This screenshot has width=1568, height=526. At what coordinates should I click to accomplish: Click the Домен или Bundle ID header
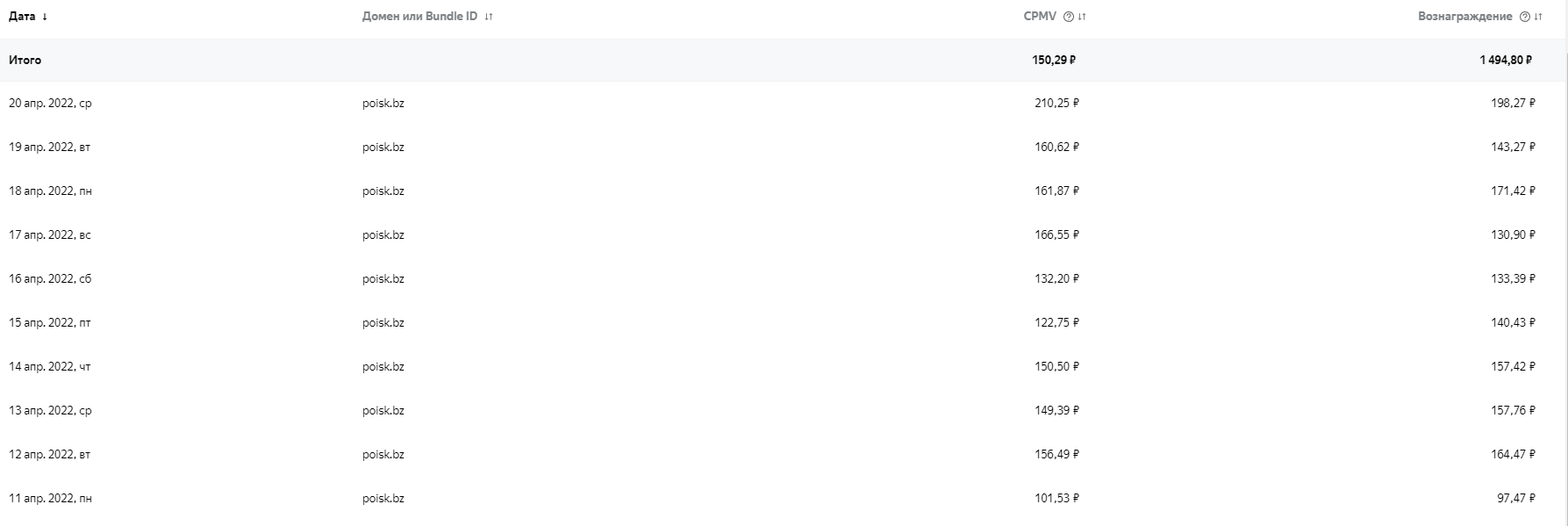(x=419, y=17)
